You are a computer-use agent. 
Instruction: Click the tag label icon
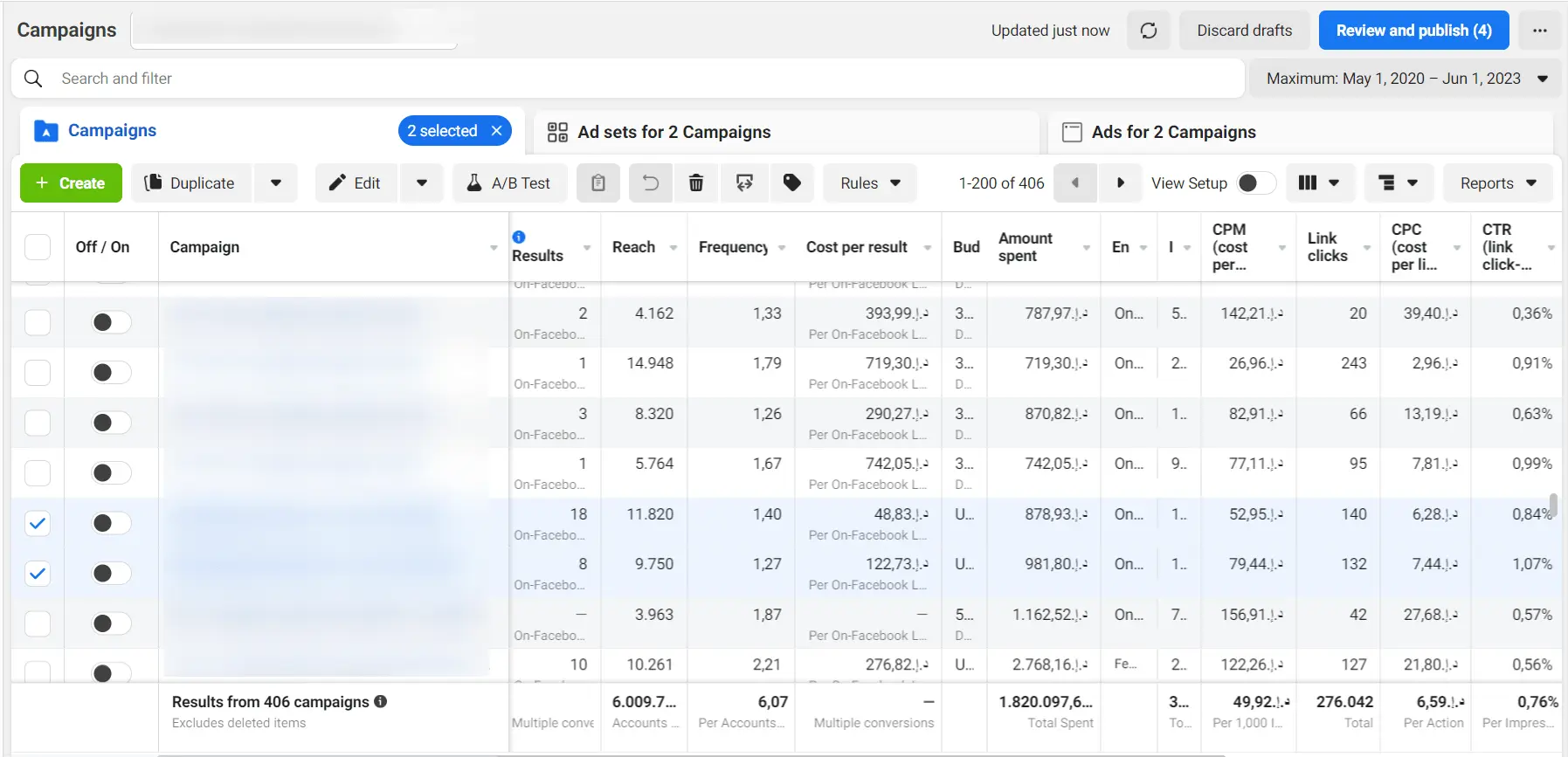792,183
